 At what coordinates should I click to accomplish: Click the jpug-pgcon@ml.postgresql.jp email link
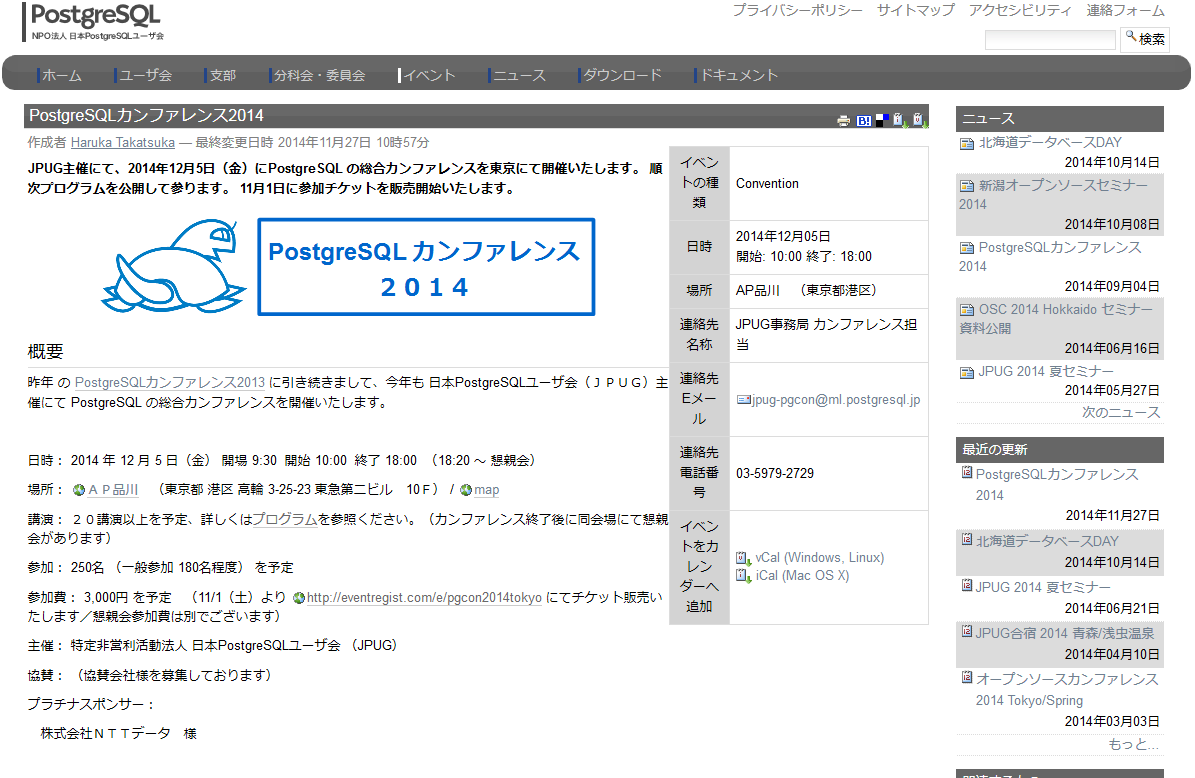836,400
